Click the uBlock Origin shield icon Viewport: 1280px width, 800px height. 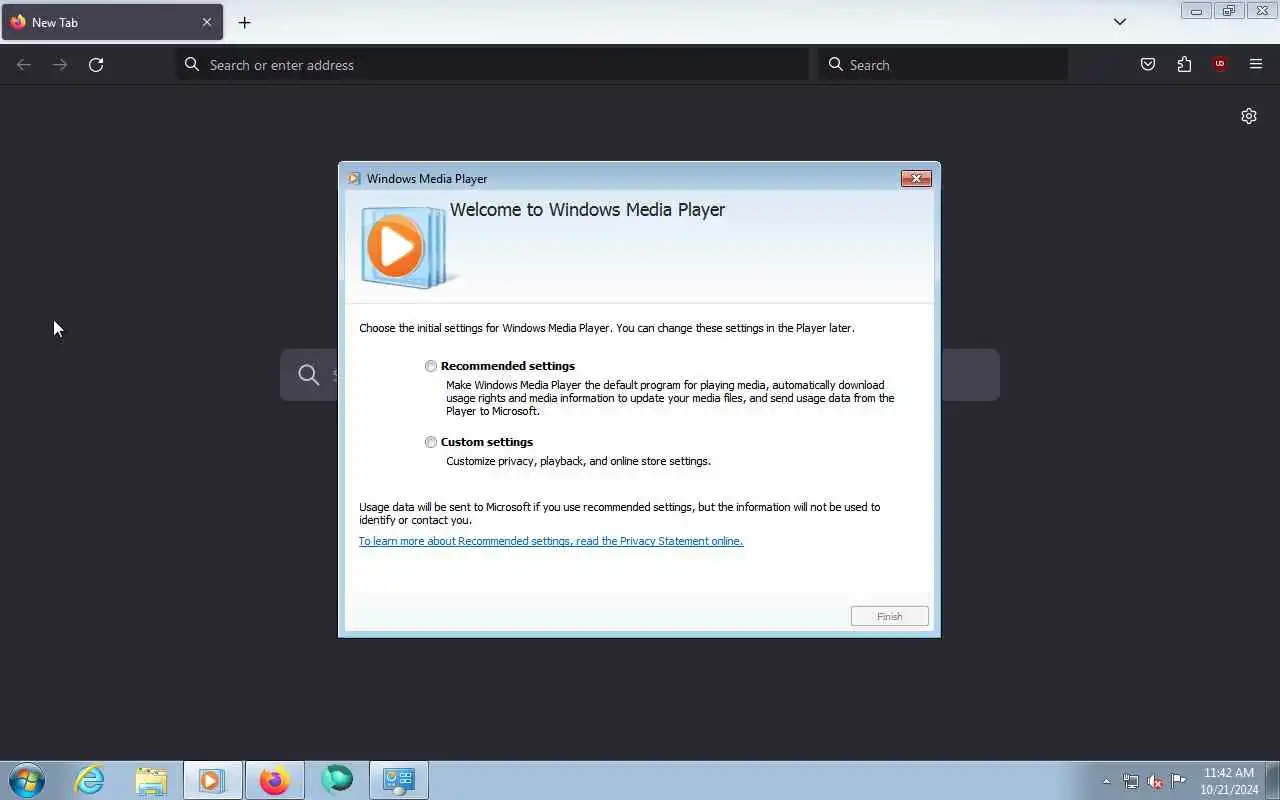[x=1220, y=65]
